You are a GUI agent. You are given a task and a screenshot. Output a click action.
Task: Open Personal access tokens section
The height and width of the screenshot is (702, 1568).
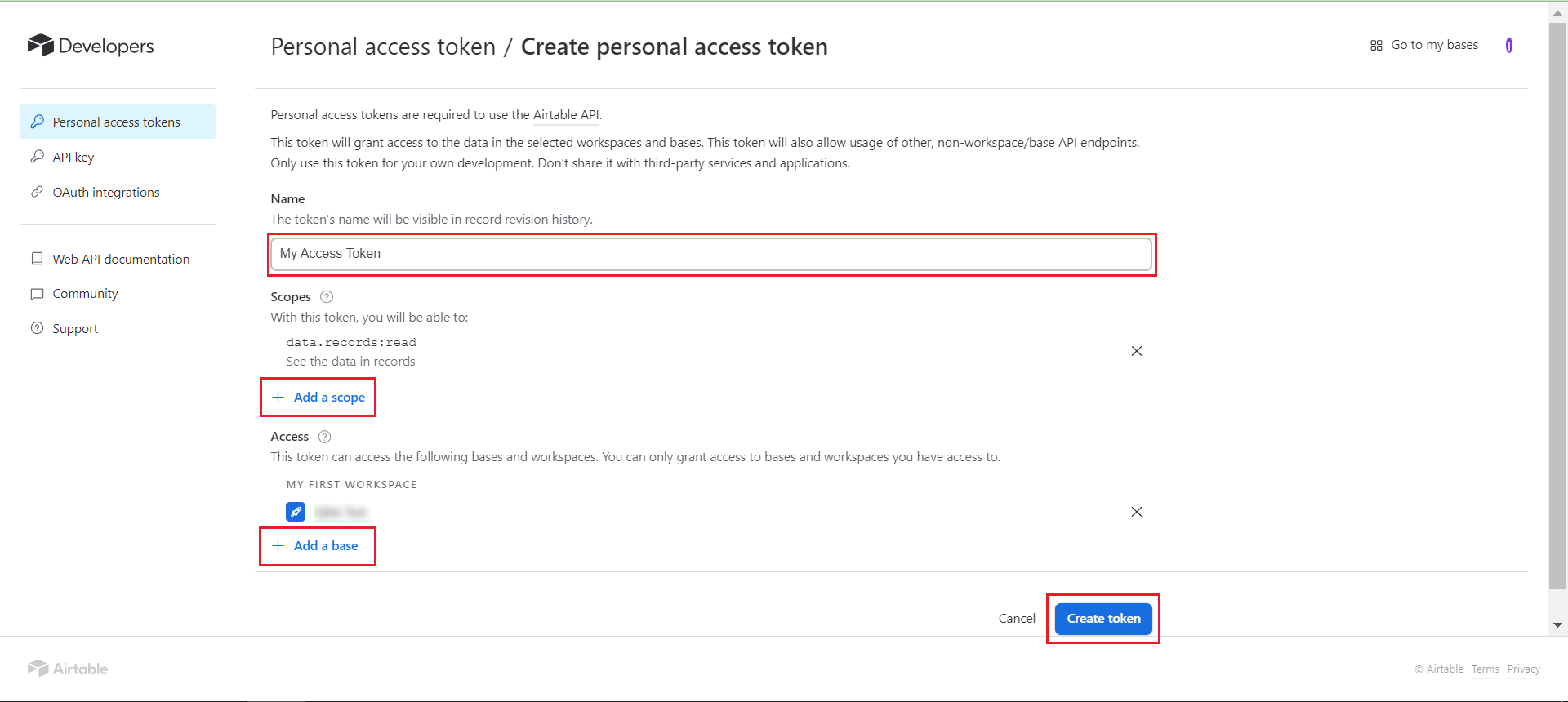(117, 122)
